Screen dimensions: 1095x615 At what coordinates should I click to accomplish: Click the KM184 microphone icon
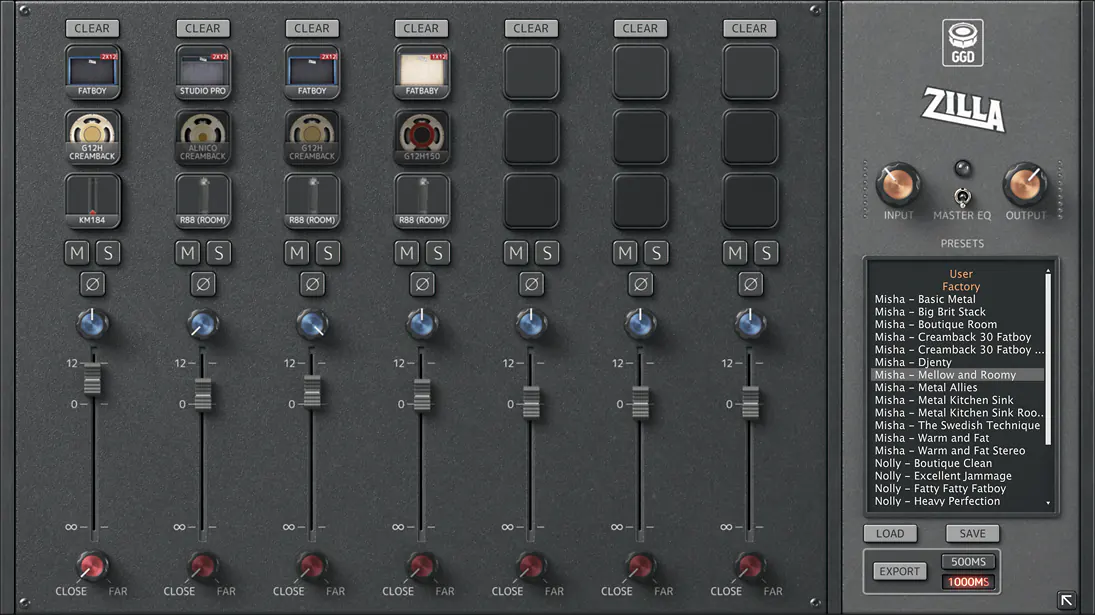(x=93, y=201)
